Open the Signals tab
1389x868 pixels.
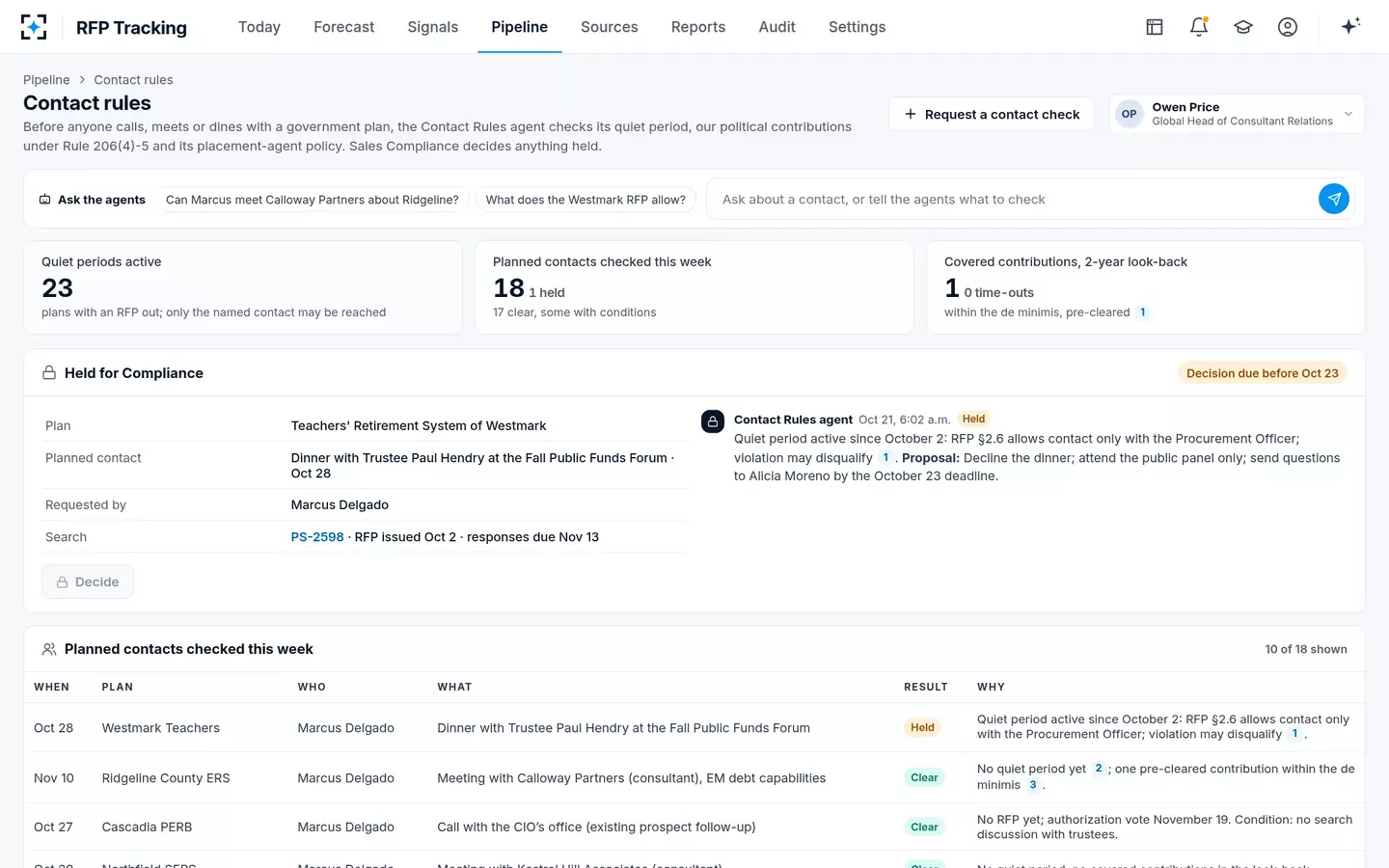click(x=433, y=27)
